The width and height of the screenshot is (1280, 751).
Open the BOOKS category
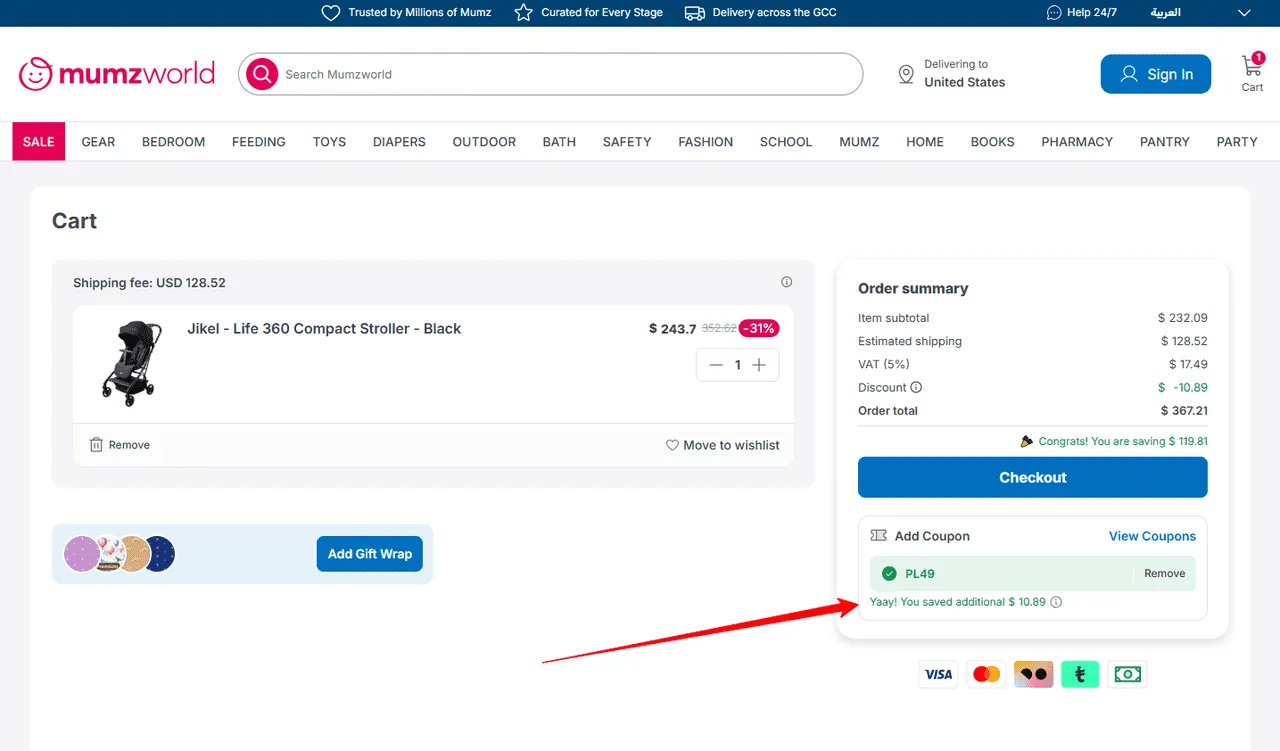(992, 142)
